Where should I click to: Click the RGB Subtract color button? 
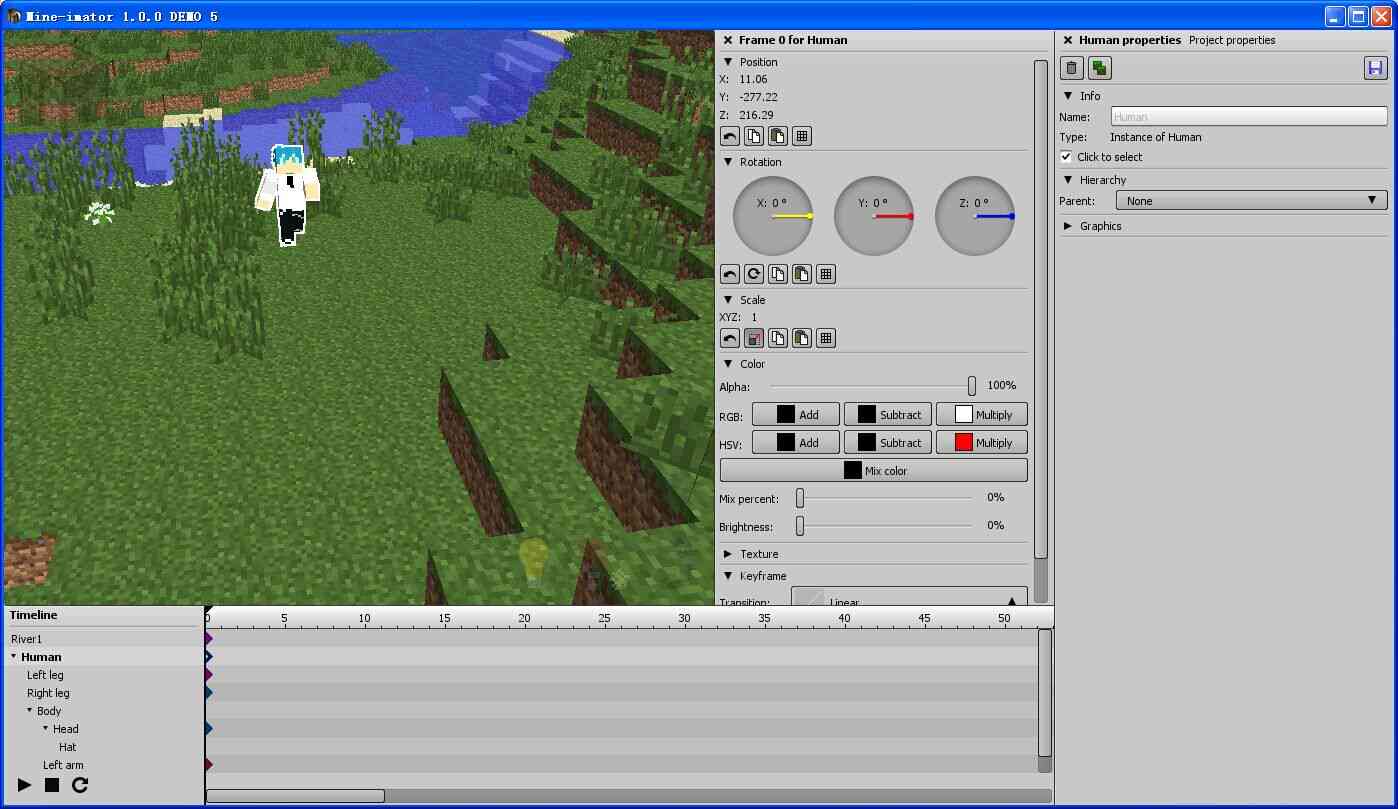[888, 415]
